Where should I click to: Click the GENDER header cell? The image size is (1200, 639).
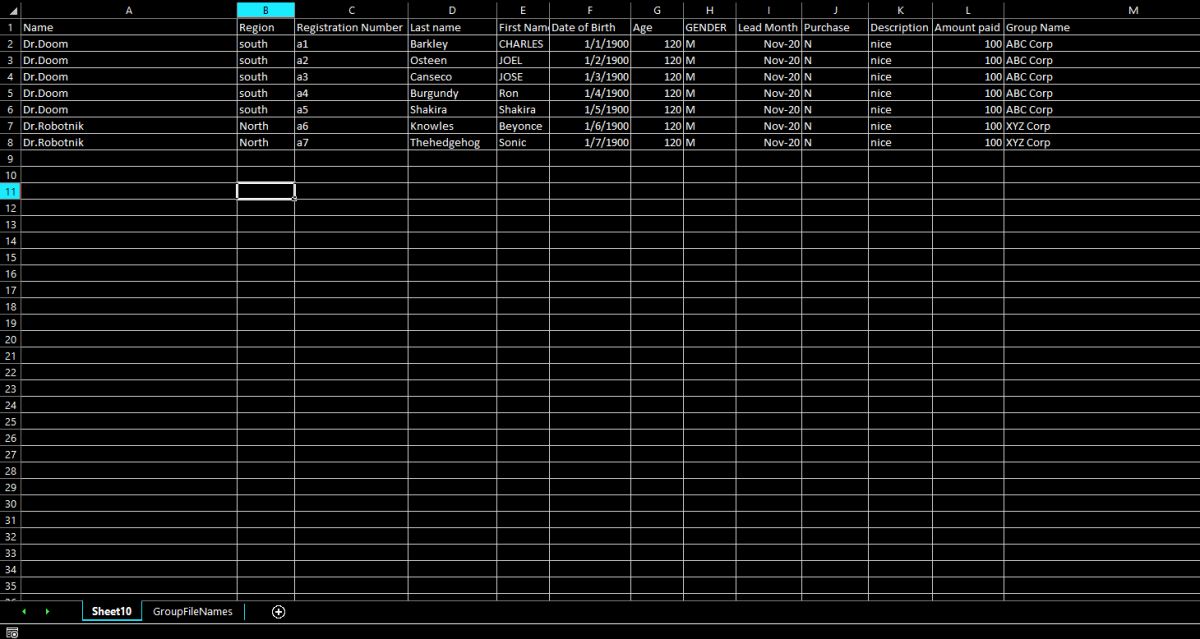coord(710,27)
